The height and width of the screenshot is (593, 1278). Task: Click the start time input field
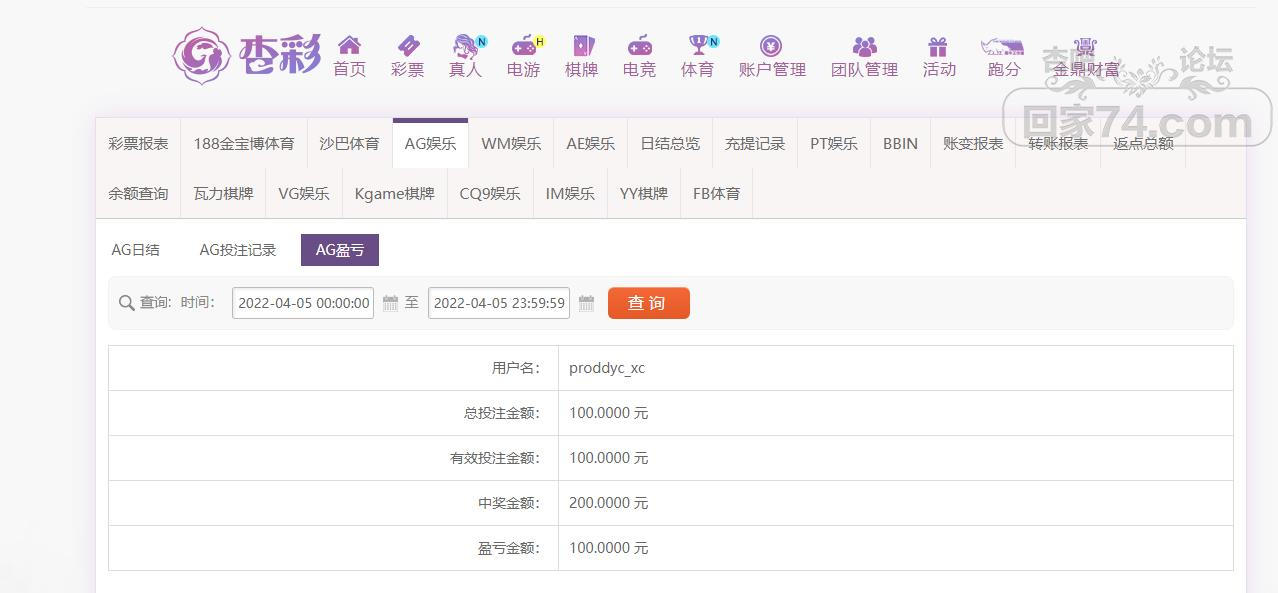pos(303,303)
